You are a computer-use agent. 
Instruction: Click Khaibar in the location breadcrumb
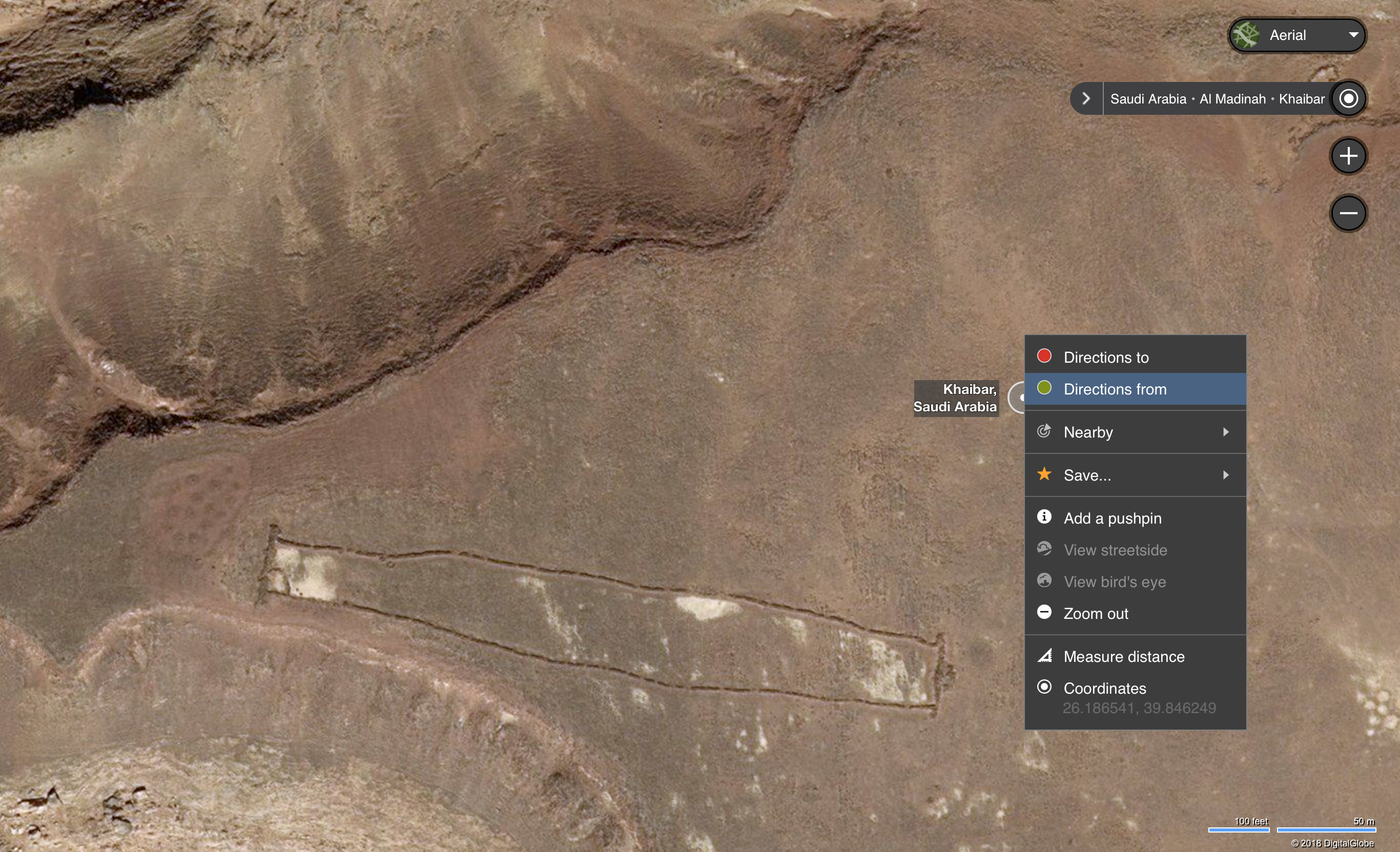1302,99
